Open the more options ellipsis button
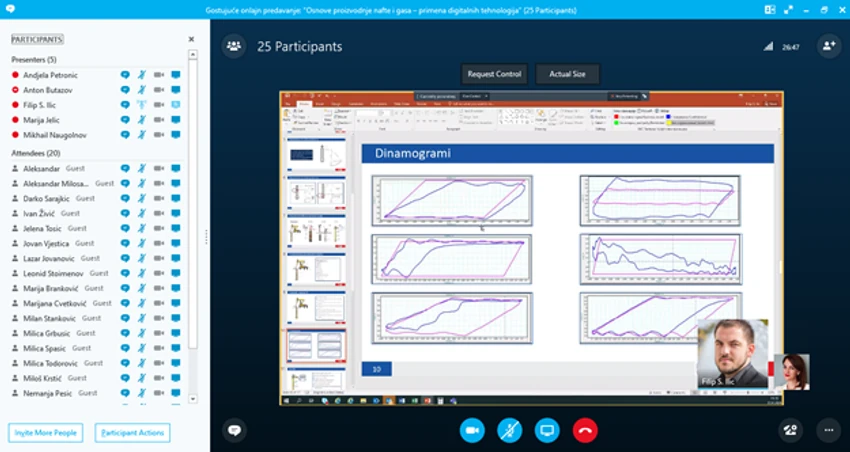The height and width of the screenshot is (452, 850). point(829,431)
